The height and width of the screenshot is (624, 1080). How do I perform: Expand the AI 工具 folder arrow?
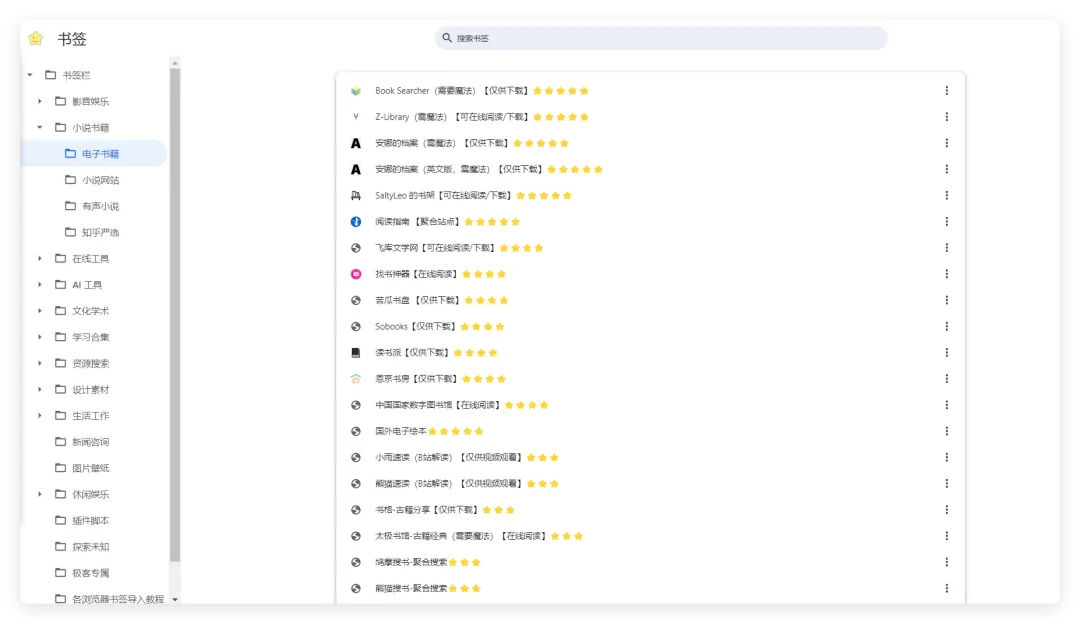pos(39,284)
